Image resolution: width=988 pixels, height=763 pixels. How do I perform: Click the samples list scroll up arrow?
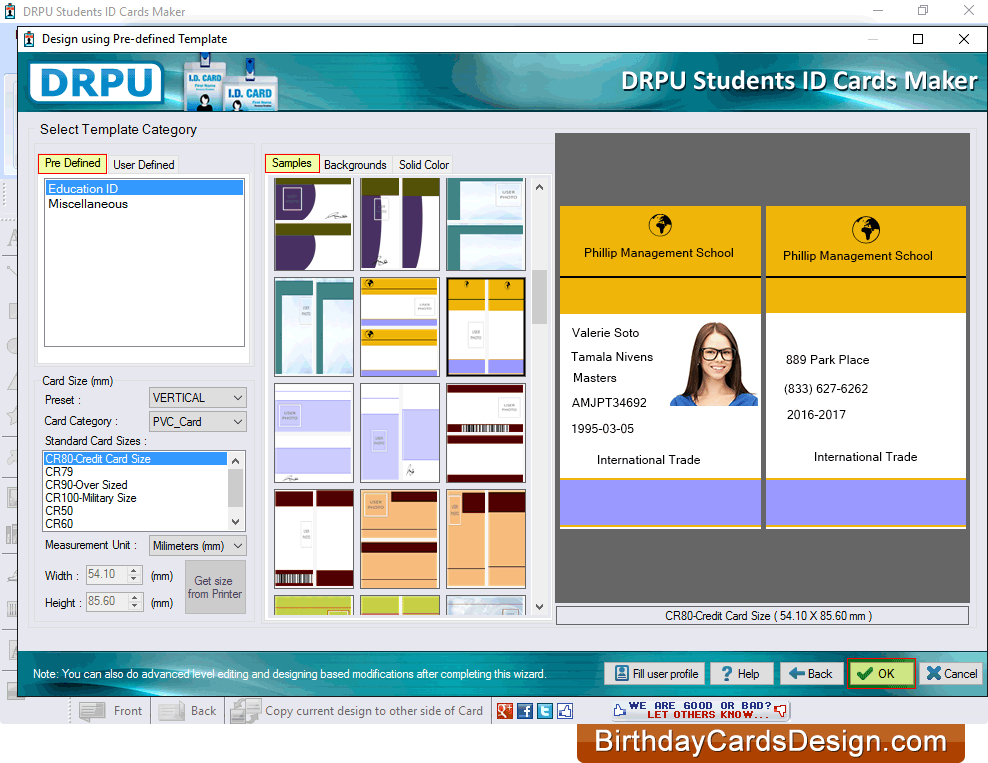pos(539,187)
